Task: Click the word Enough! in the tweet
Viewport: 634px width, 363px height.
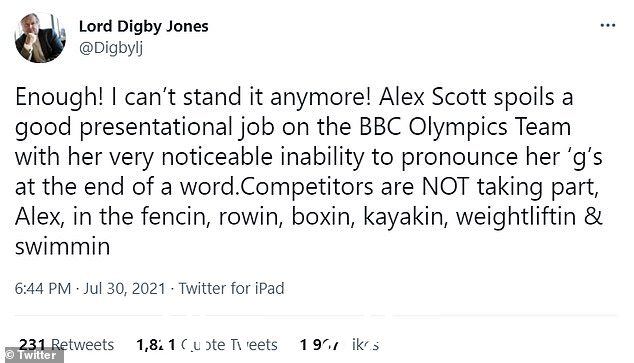Action: click(x=59, y=98)
